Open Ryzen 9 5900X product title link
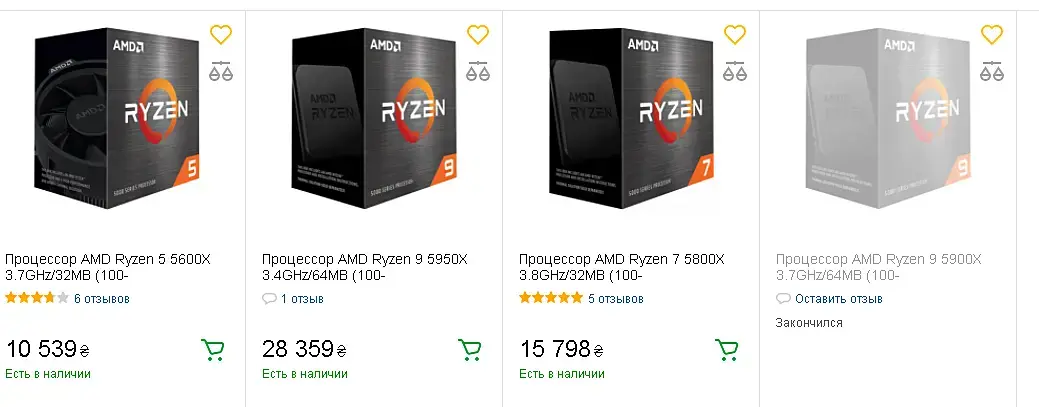This screenshot has height=407, width=1039. click(878, 267)
